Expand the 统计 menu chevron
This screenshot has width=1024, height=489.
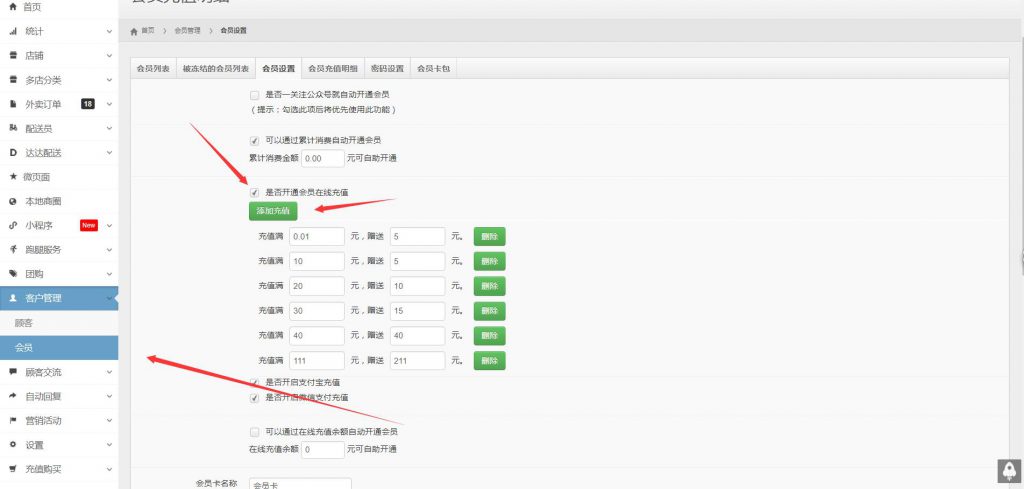109,31
